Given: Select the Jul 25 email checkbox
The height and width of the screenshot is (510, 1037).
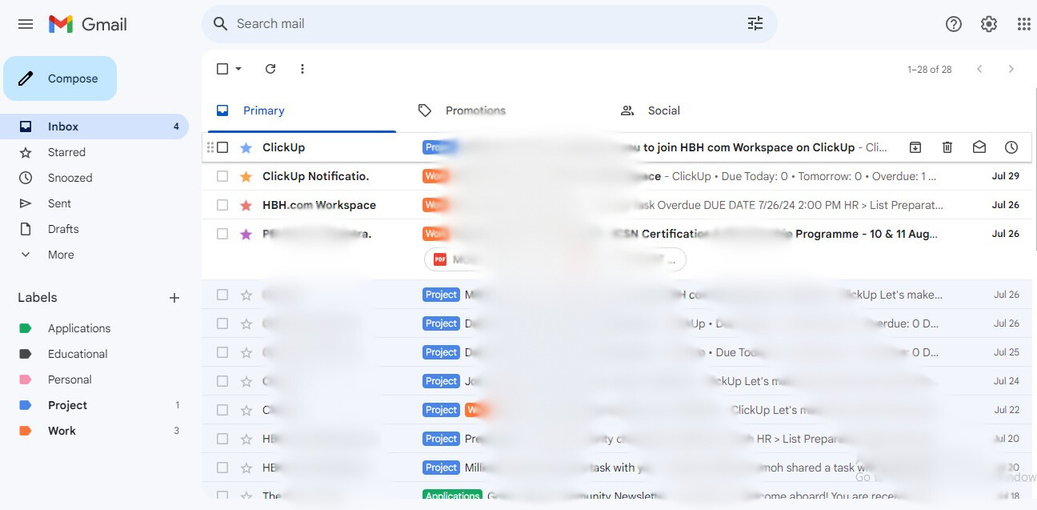Looking at the screenshot, I should pos(222,353).
